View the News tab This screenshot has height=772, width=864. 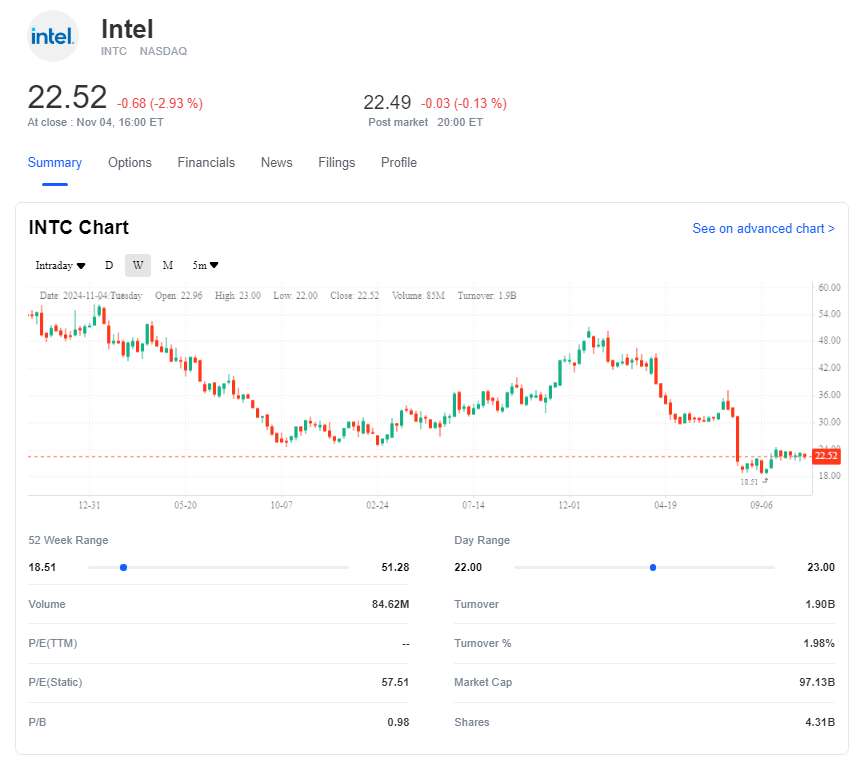pyautogui.click(x=276, y=163)
